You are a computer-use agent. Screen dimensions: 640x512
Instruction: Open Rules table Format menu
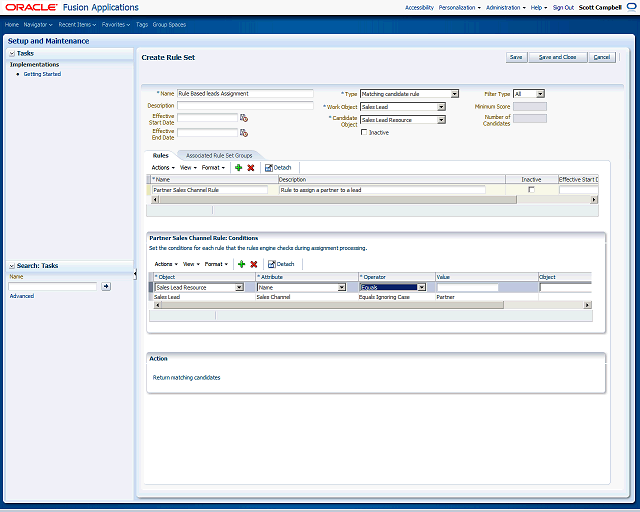[213, 168]
